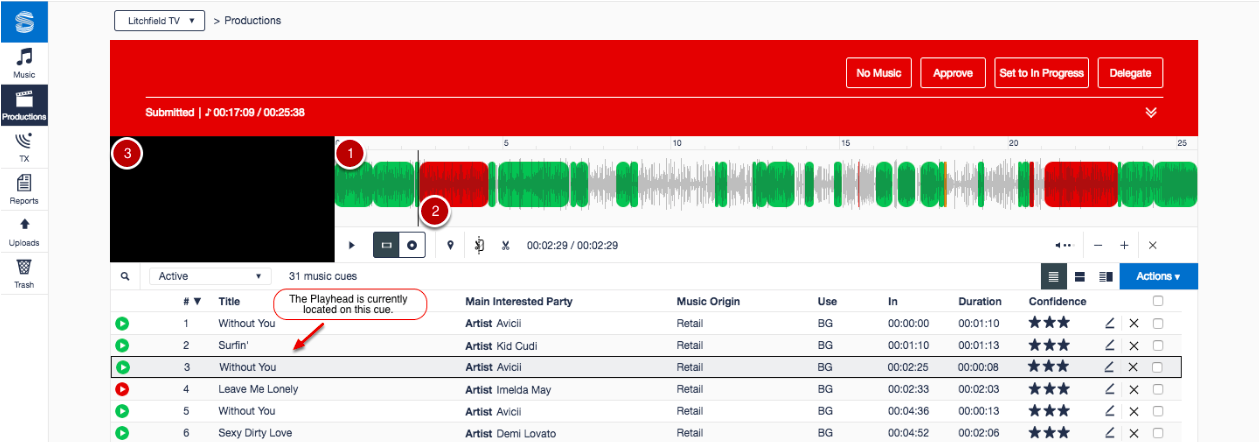Play cue 6 Sexy Dirty Love

pyautogui.click(x=122, y=433)
